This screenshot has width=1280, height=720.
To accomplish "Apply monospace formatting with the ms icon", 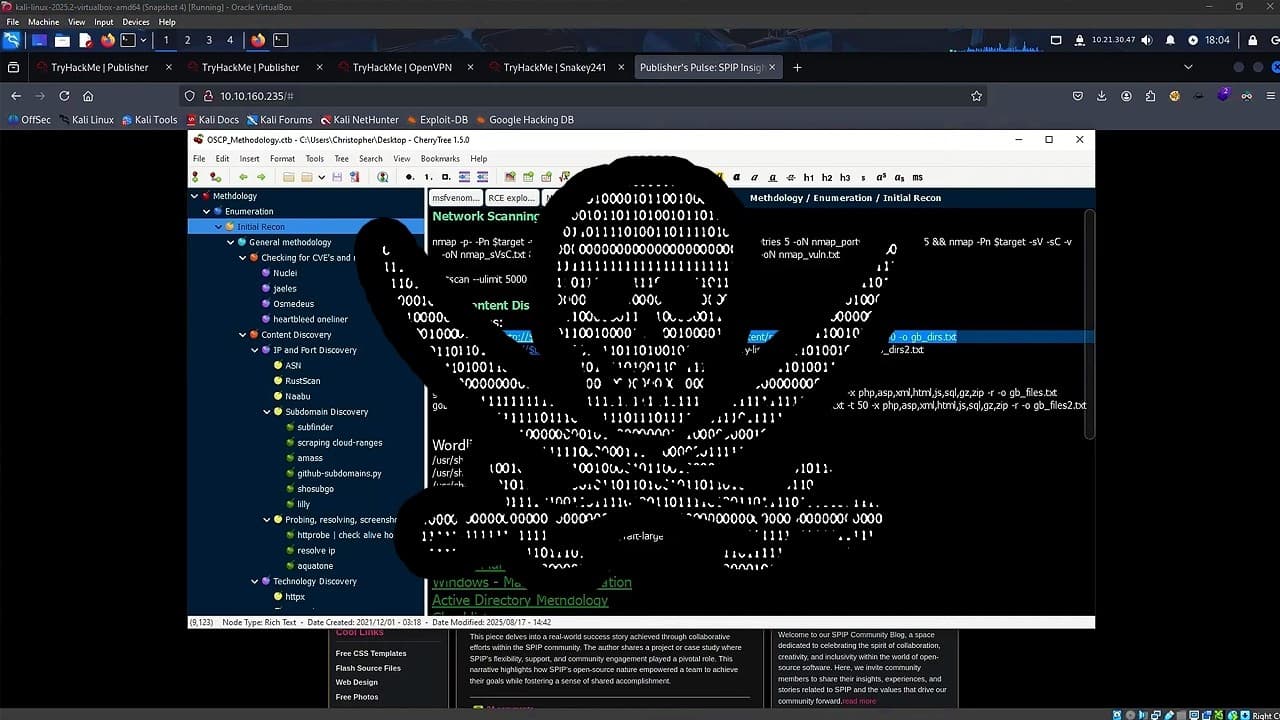I will click(917, 177).
